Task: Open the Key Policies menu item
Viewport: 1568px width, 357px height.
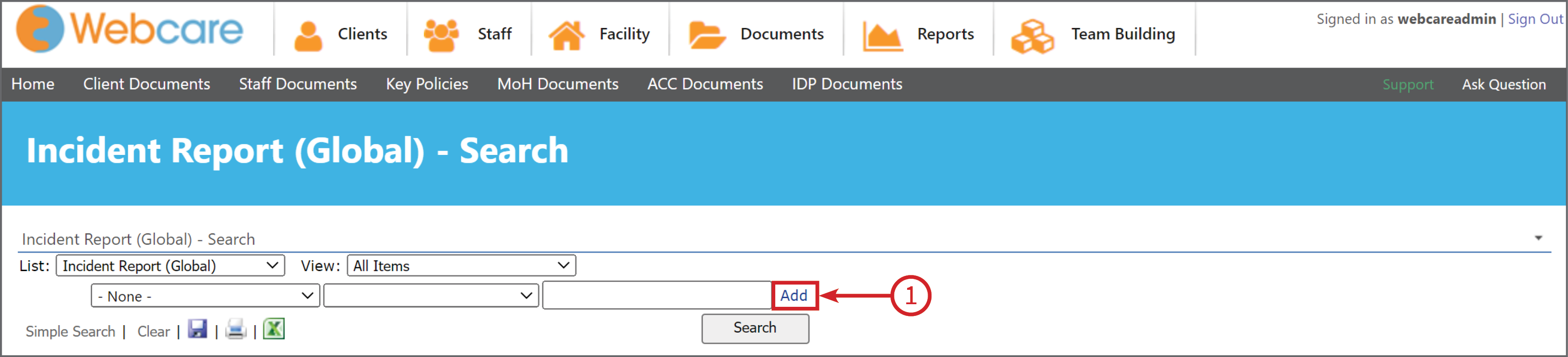Action: click(x=426, y=84)
